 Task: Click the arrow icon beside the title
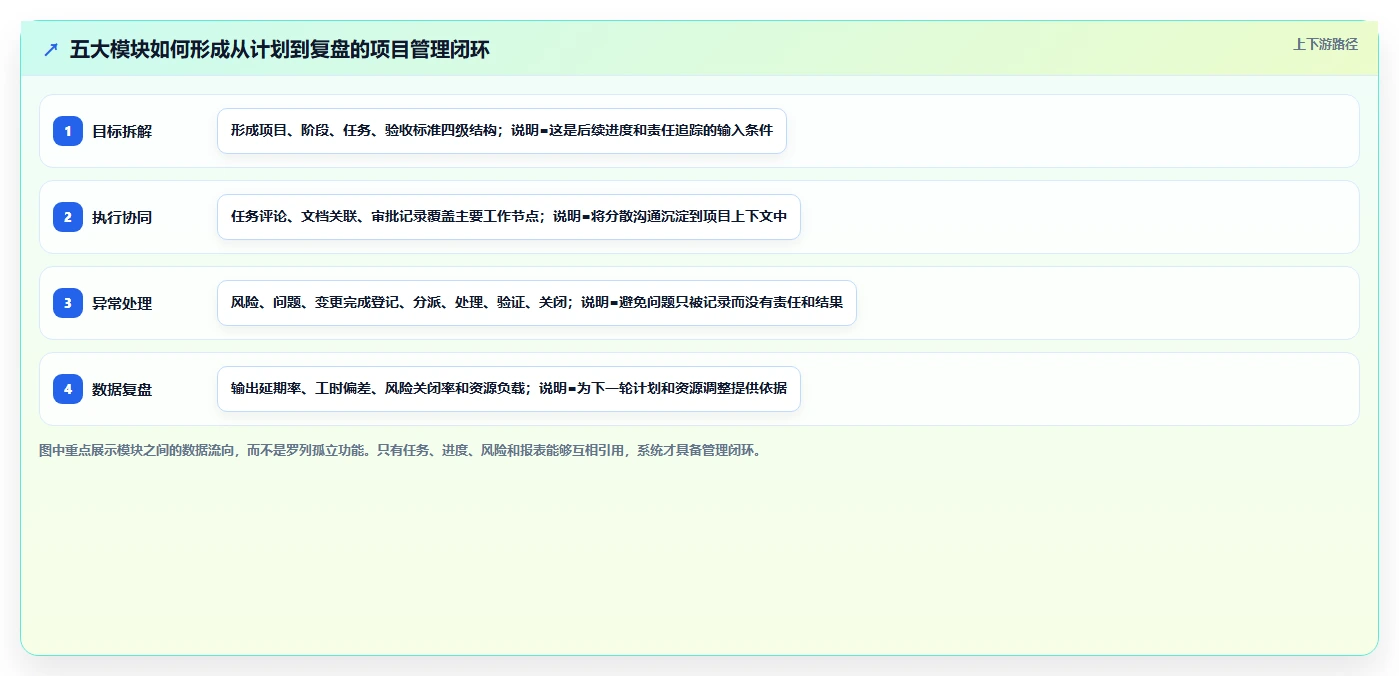(x=51, y=49)
